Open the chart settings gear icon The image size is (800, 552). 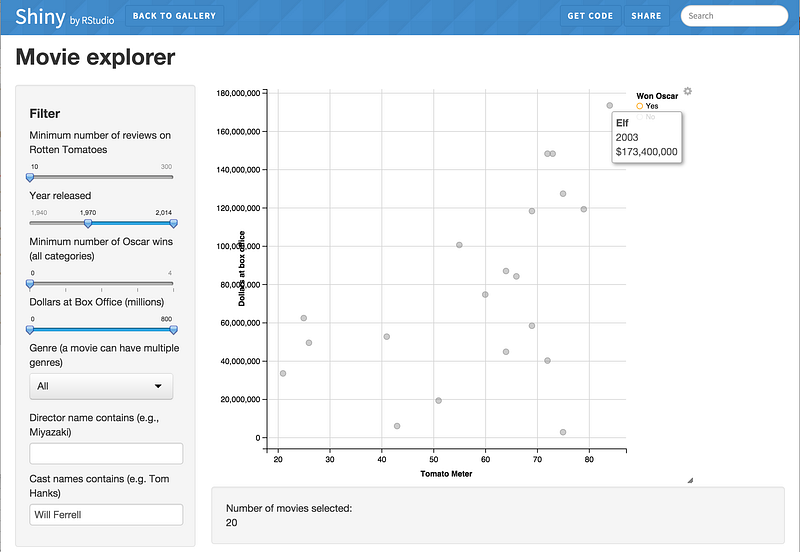(688, 91)
